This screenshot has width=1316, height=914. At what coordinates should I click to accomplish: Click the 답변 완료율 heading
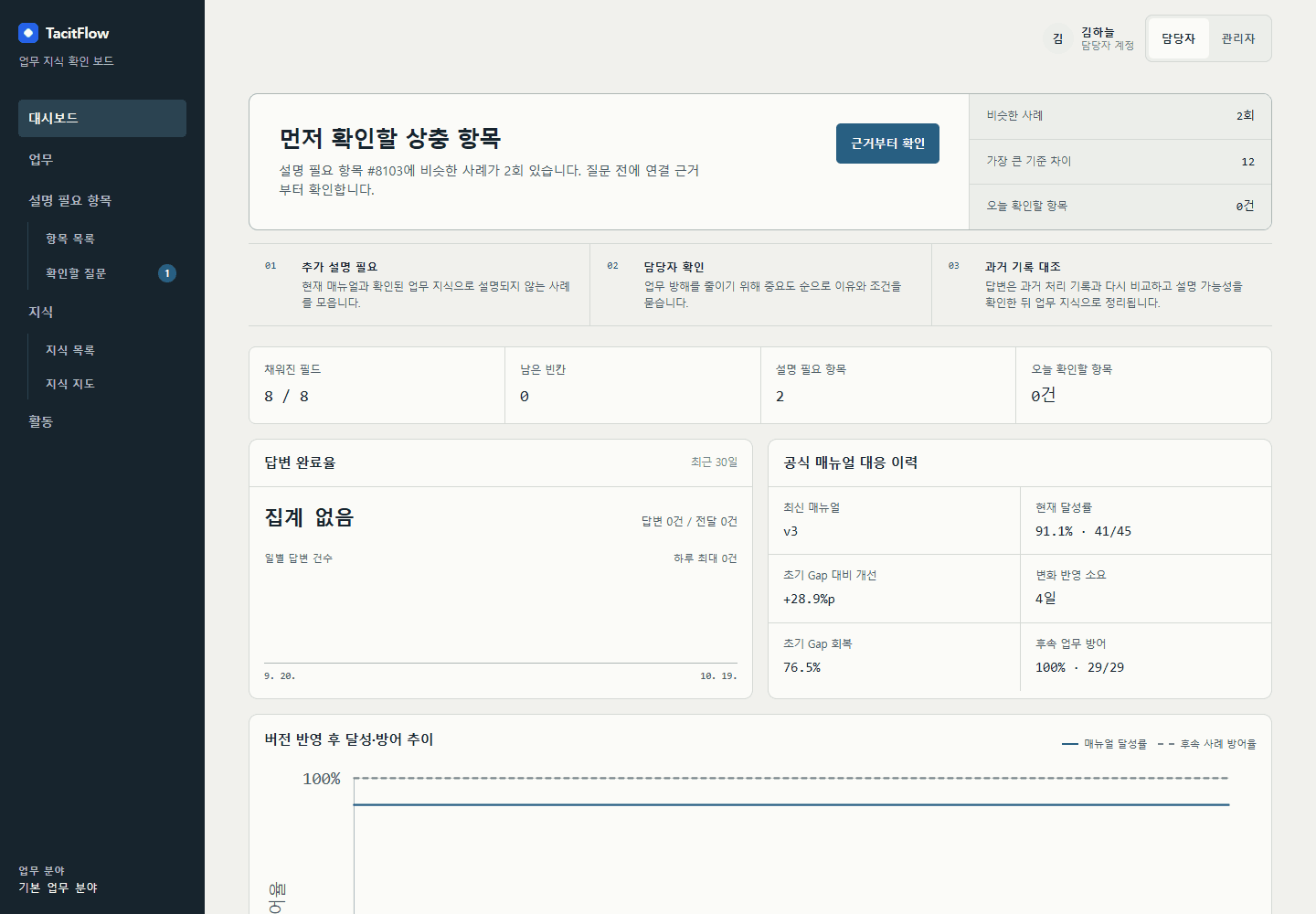[300, 462]
